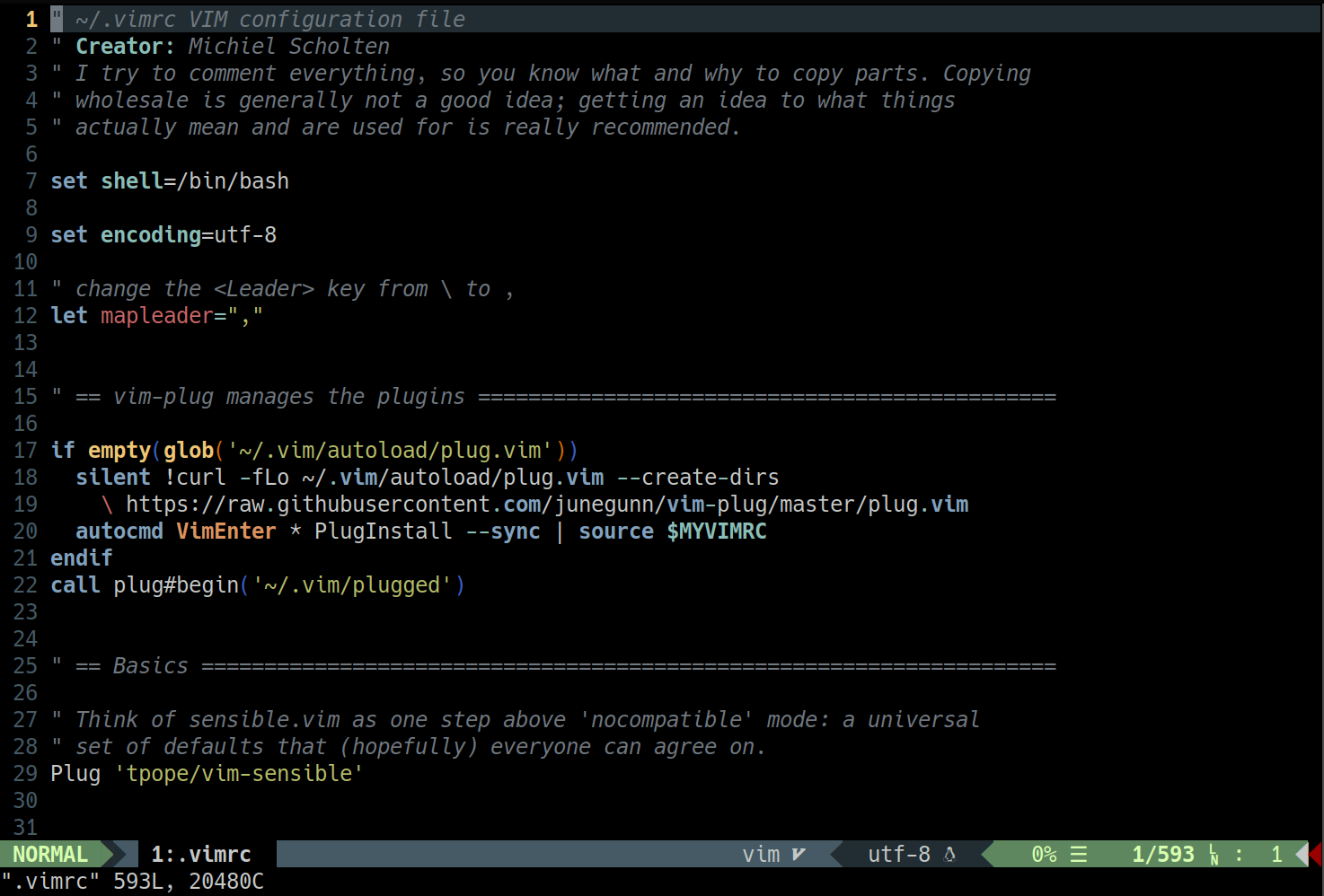Viewport: 1324px width, 896px height.
Task: Click 'encoding' on line 9
Action: pos(151,235)
